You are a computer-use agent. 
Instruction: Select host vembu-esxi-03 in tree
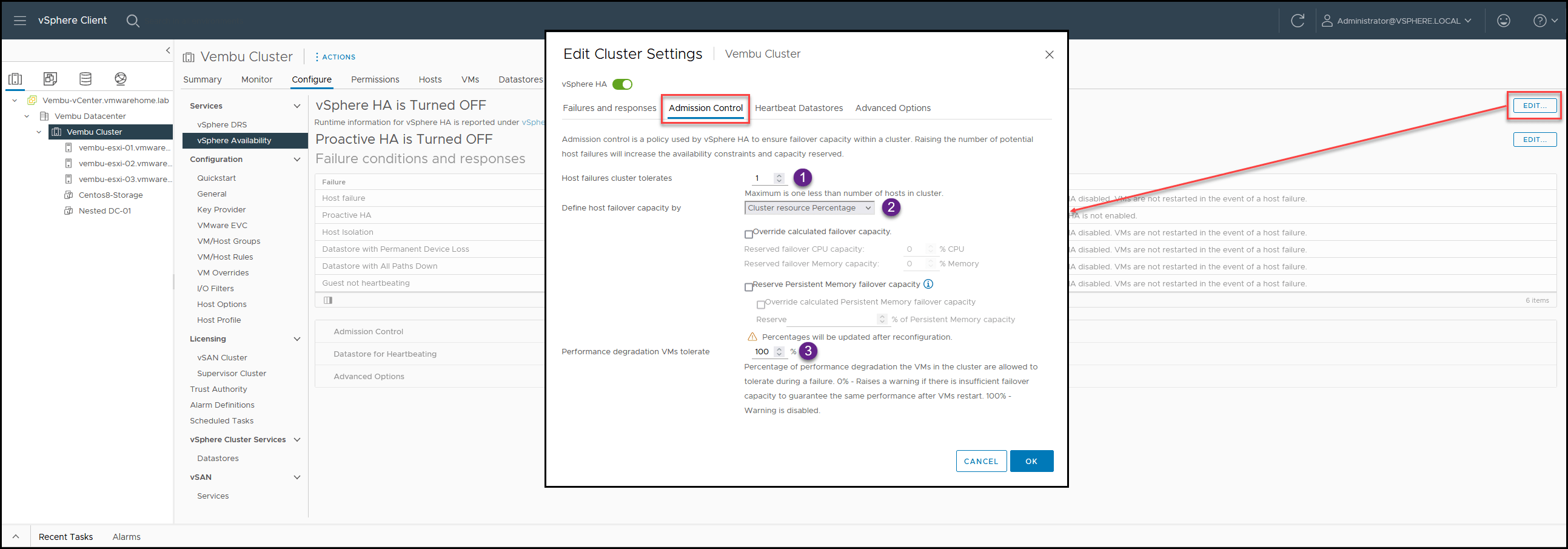tap(125, 180)
